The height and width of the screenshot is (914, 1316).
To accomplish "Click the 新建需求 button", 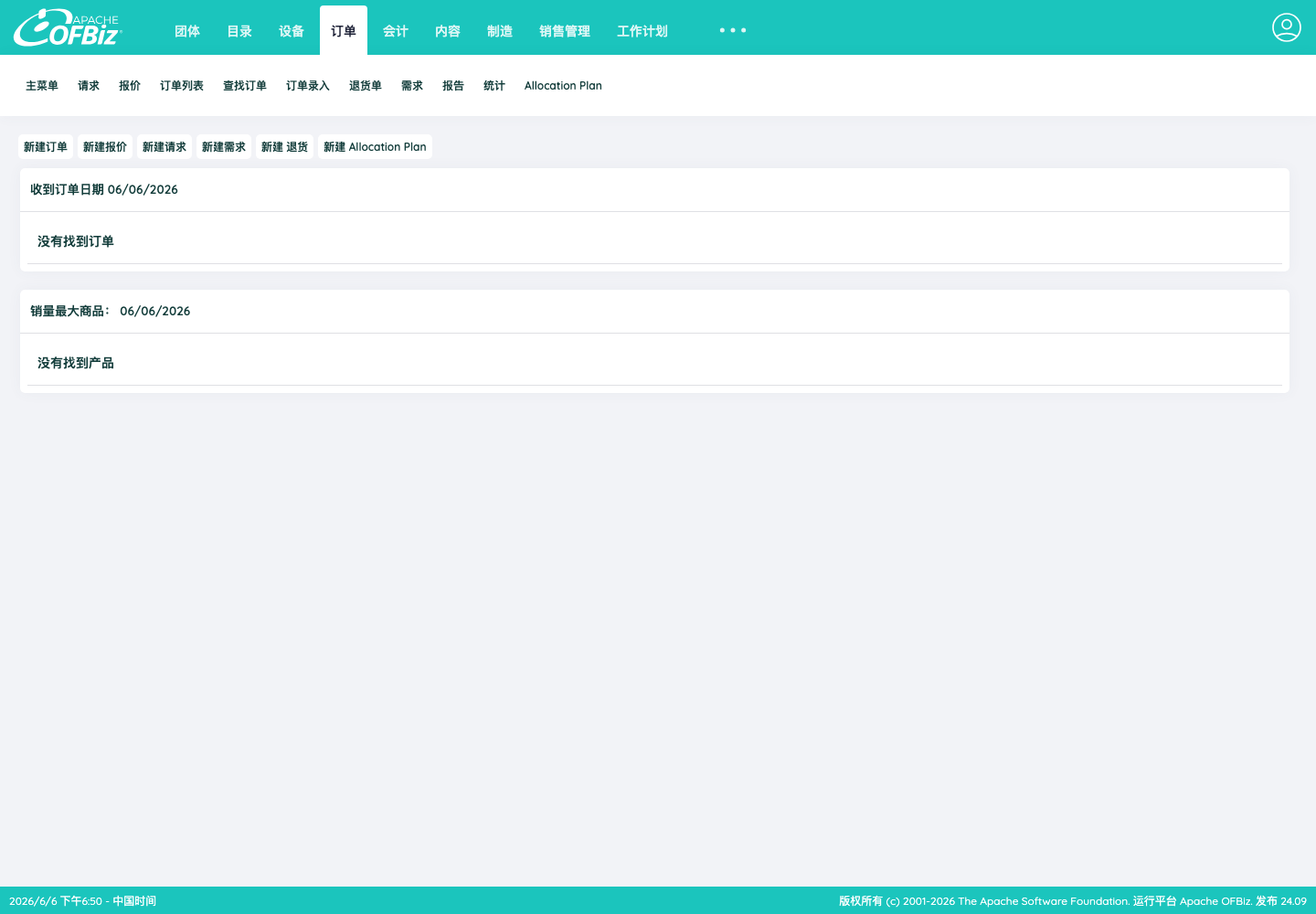I will 224,147.
